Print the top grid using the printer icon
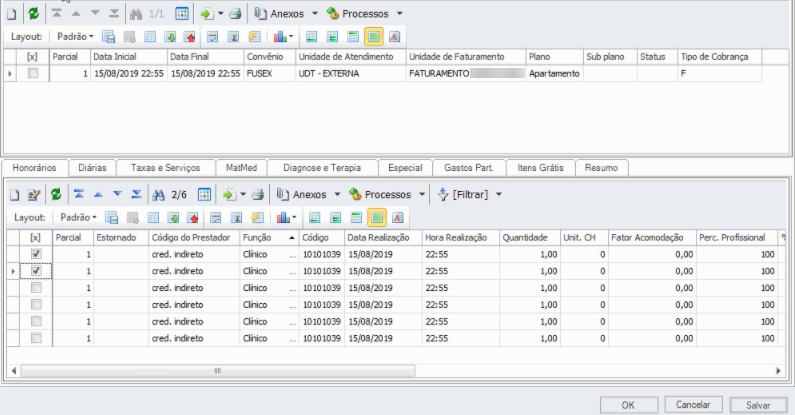This screenshot has width=795, height=415. point(235,14)
